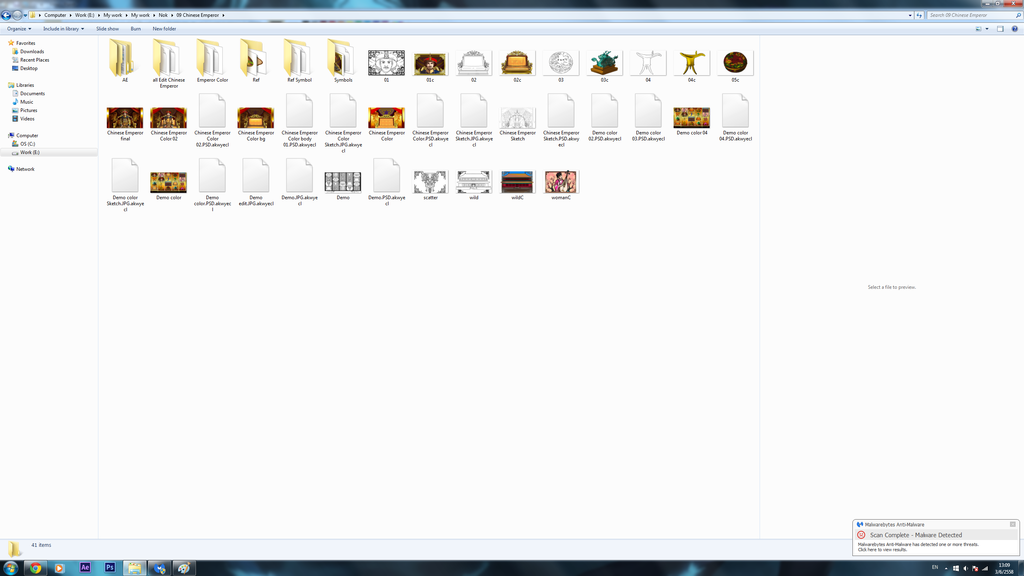The width and height of the screenshot is (1024, 576).
Task: Close the Malwarebytes notification popup
Action: tap(1013, 524)
